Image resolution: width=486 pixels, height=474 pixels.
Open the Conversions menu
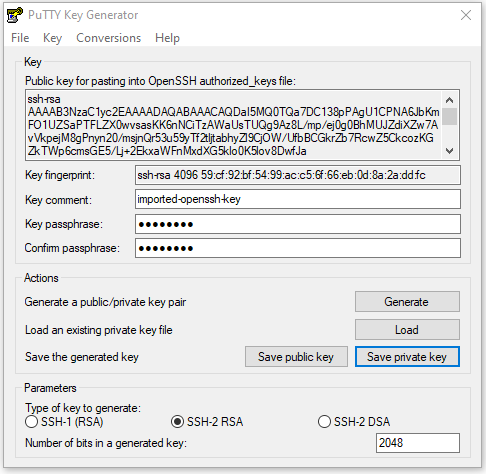tap(109, 38)
